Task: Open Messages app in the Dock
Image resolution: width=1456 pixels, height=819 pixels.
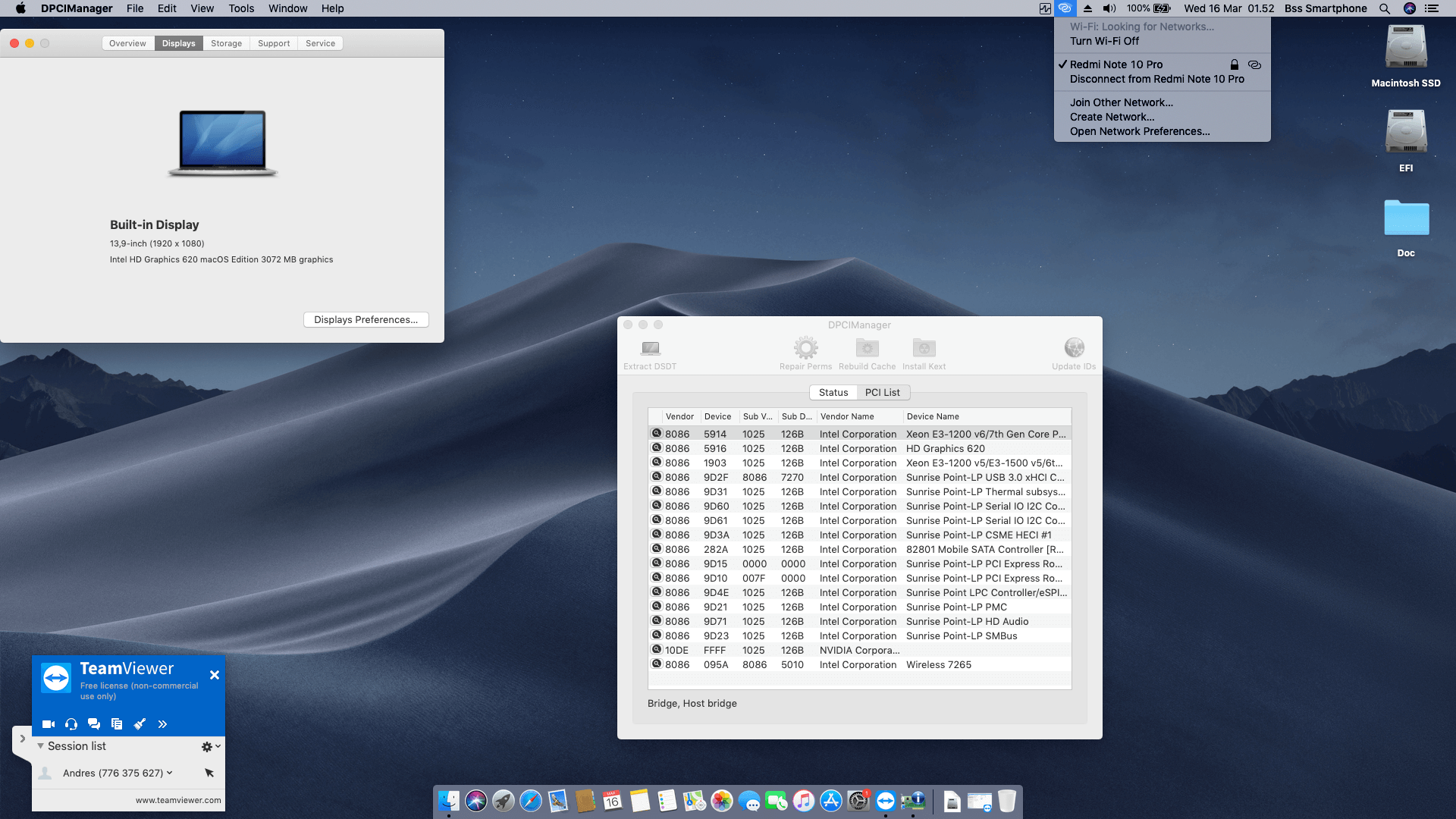Action: pyautogui.click(x=749, y=801)
